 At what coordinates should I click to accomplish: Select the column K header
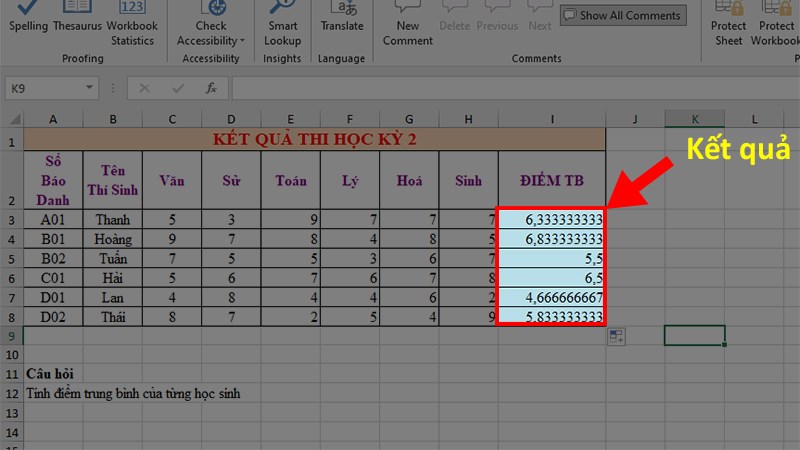pos(695,119)
